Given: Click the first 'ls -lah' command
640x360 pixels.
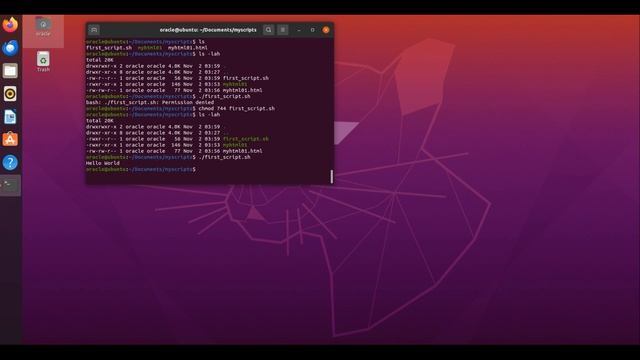Looking at the screenshot, I should (x=209, y=54).
